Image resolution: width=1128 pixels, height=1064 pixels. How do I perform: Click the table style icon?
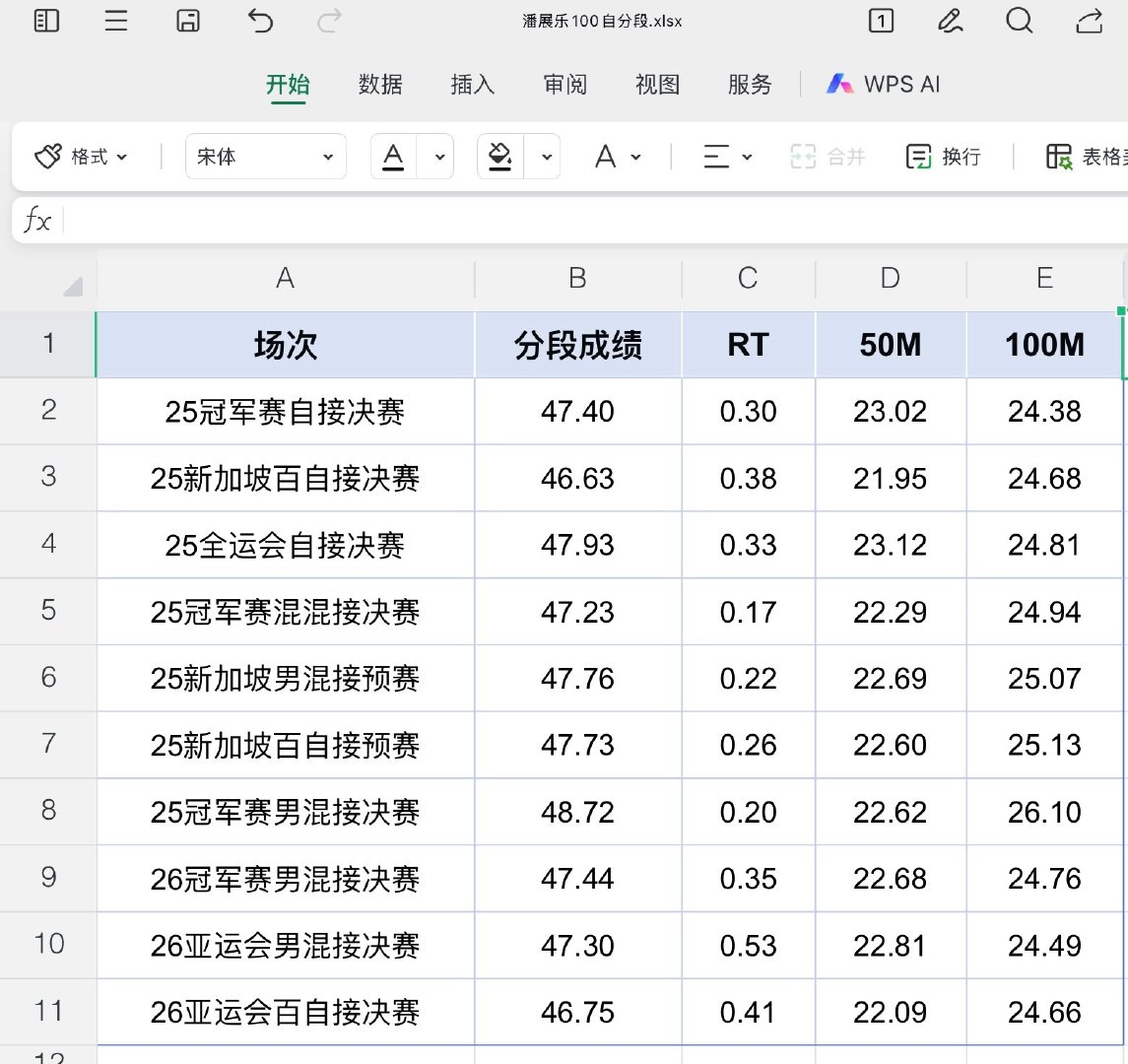point(1059,156)
